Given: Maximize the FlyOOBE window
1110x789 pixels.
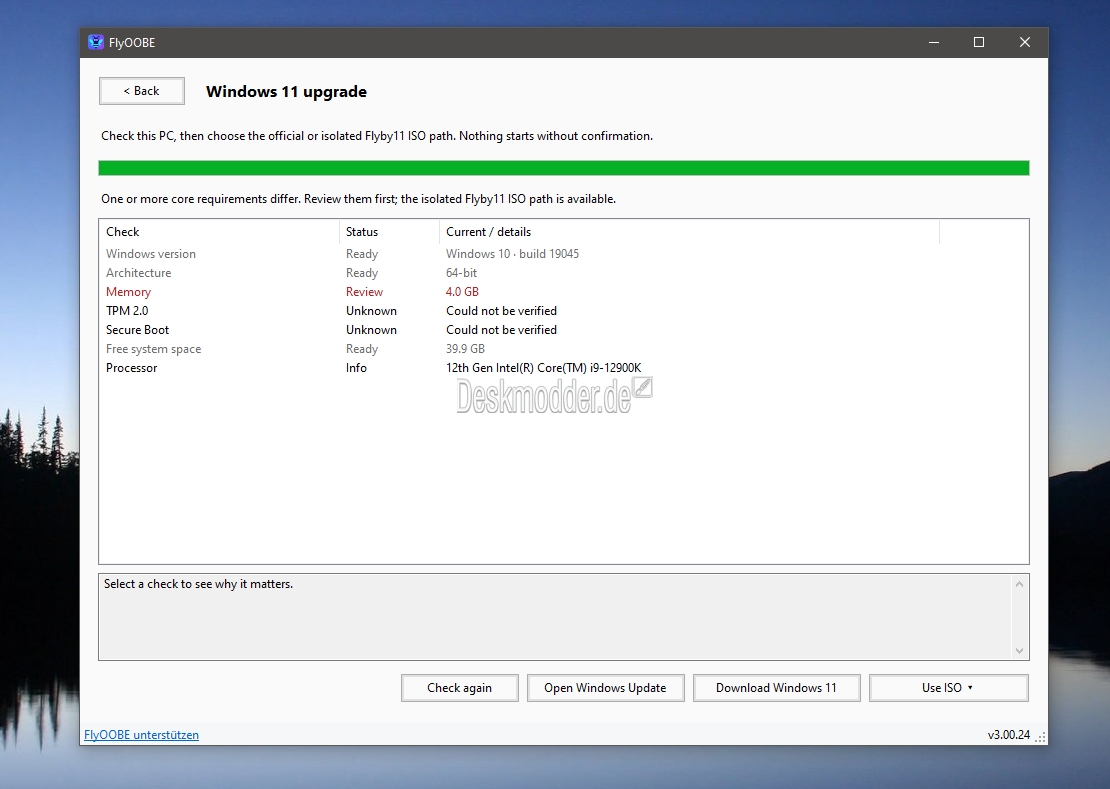Looking at the screenshot, I should pos(979,42).
